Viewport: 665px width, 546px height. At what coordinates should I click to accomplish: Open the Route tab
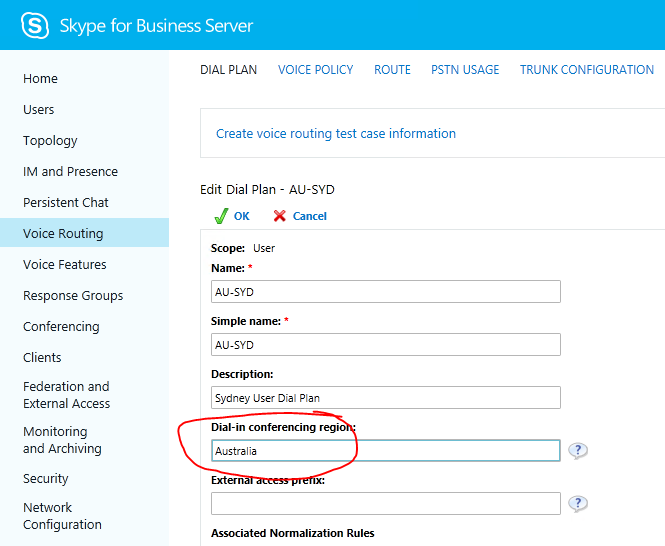coord(392,70)
